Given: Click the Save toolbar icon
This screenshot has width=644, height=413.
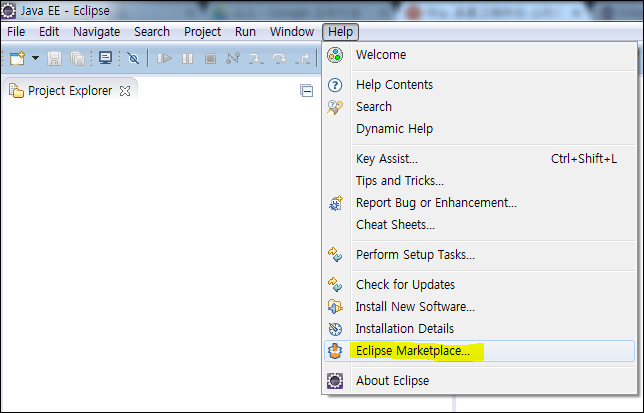Looking at the screenshot, I should click(54, 58).
